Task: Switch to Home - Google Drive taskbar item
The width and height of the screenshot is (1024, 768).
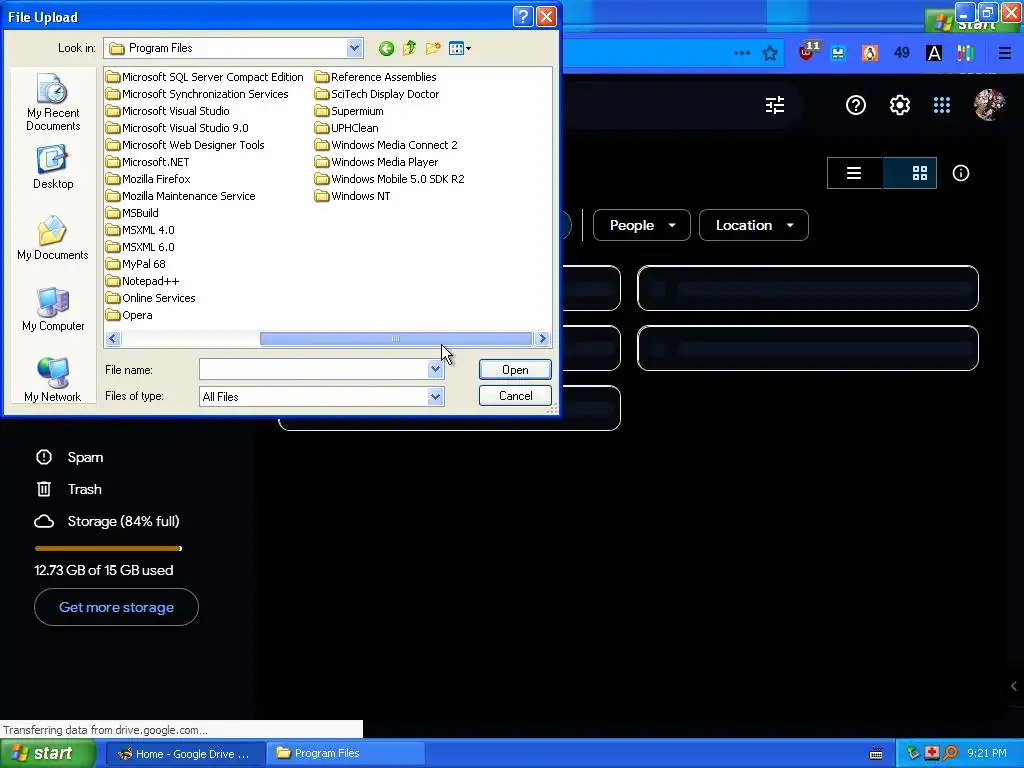Action: pyautogui.click(x=185, y=754)
